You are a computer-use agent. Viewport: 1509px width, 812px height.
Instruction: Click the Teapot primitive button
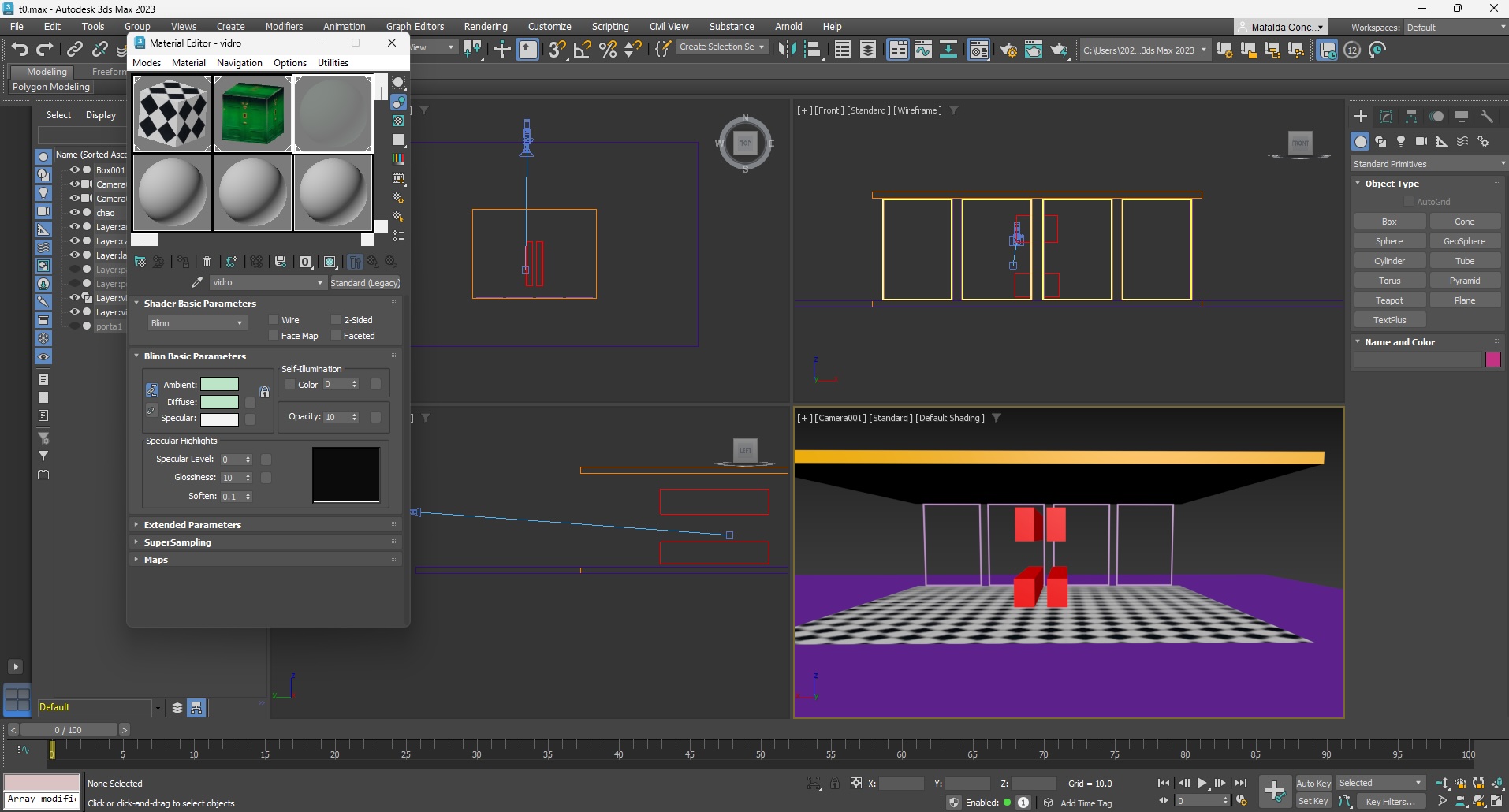1389,300
